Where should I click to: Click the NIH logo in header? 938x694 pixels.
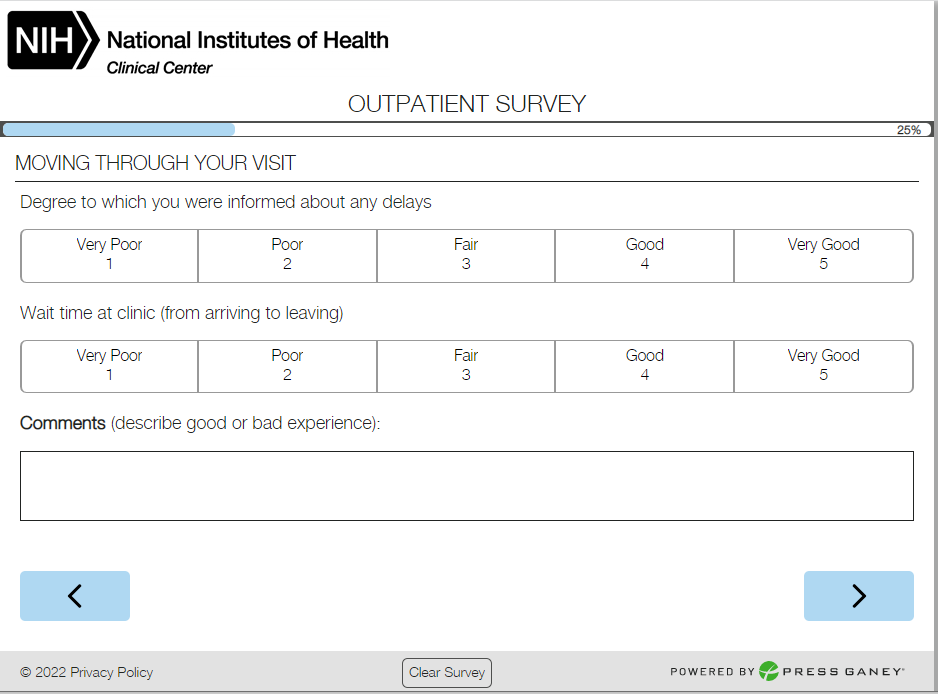54,42
